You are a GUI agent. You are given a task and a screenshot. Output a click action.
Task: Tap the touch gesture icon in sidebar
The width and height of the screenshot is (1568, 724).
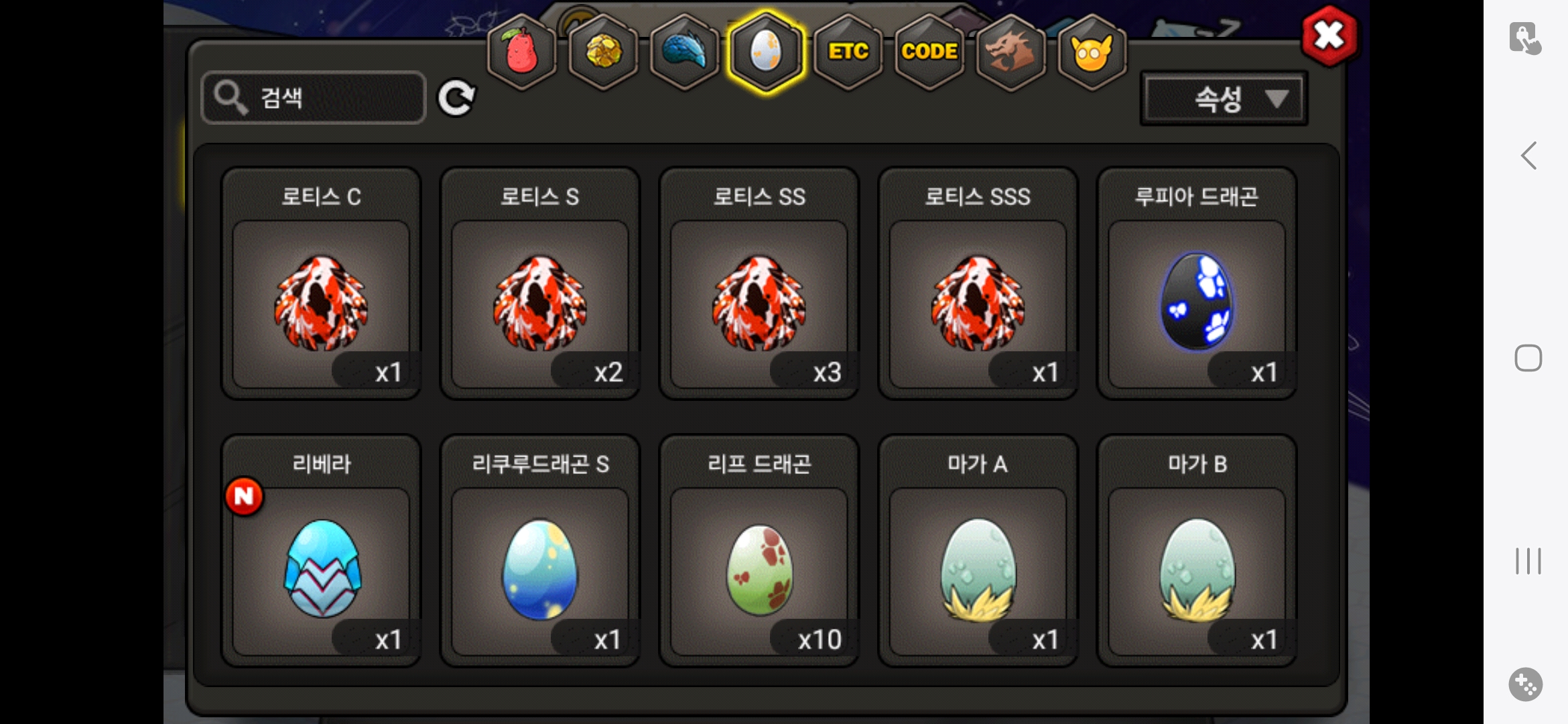[x=1525, y=38]
